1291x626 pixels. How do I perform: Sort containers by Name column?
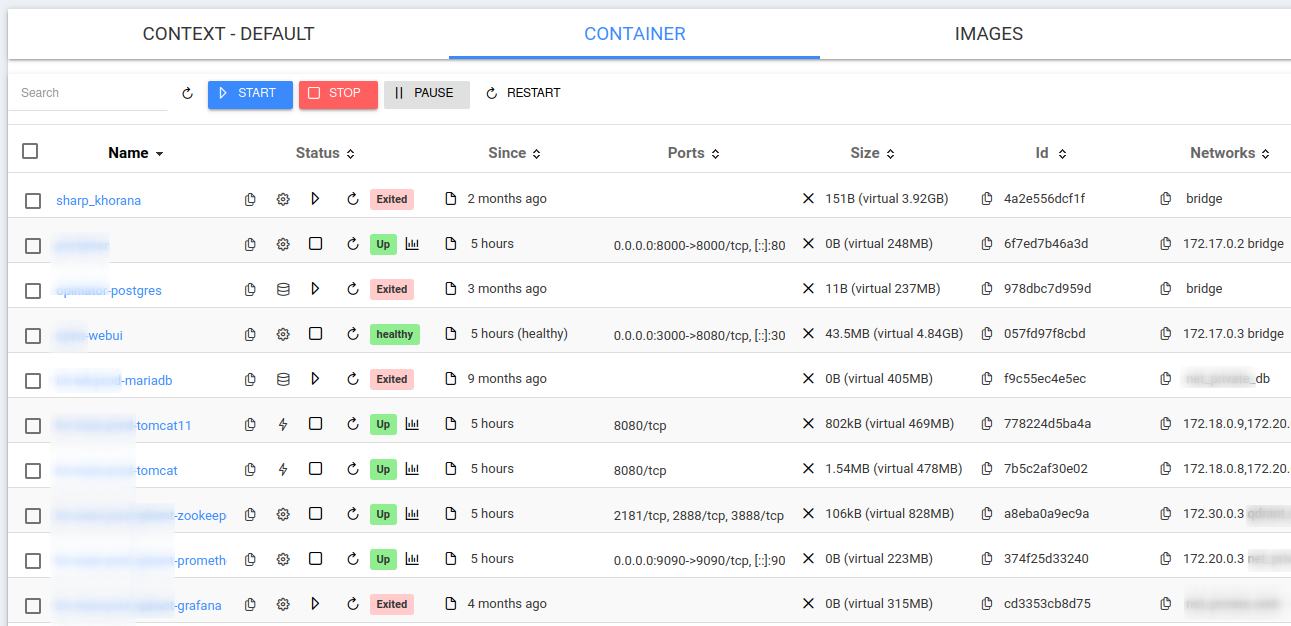(x=128, y=153)
